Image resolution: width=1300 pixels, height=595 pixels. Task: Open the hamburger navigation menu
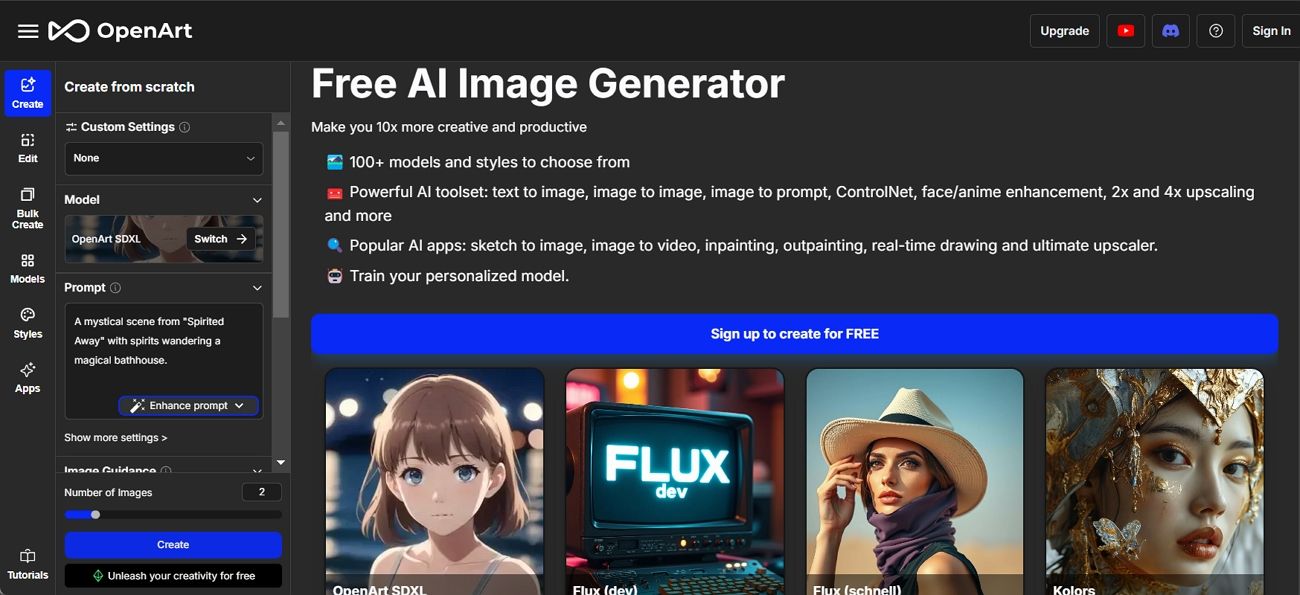[x=26, y=30]
